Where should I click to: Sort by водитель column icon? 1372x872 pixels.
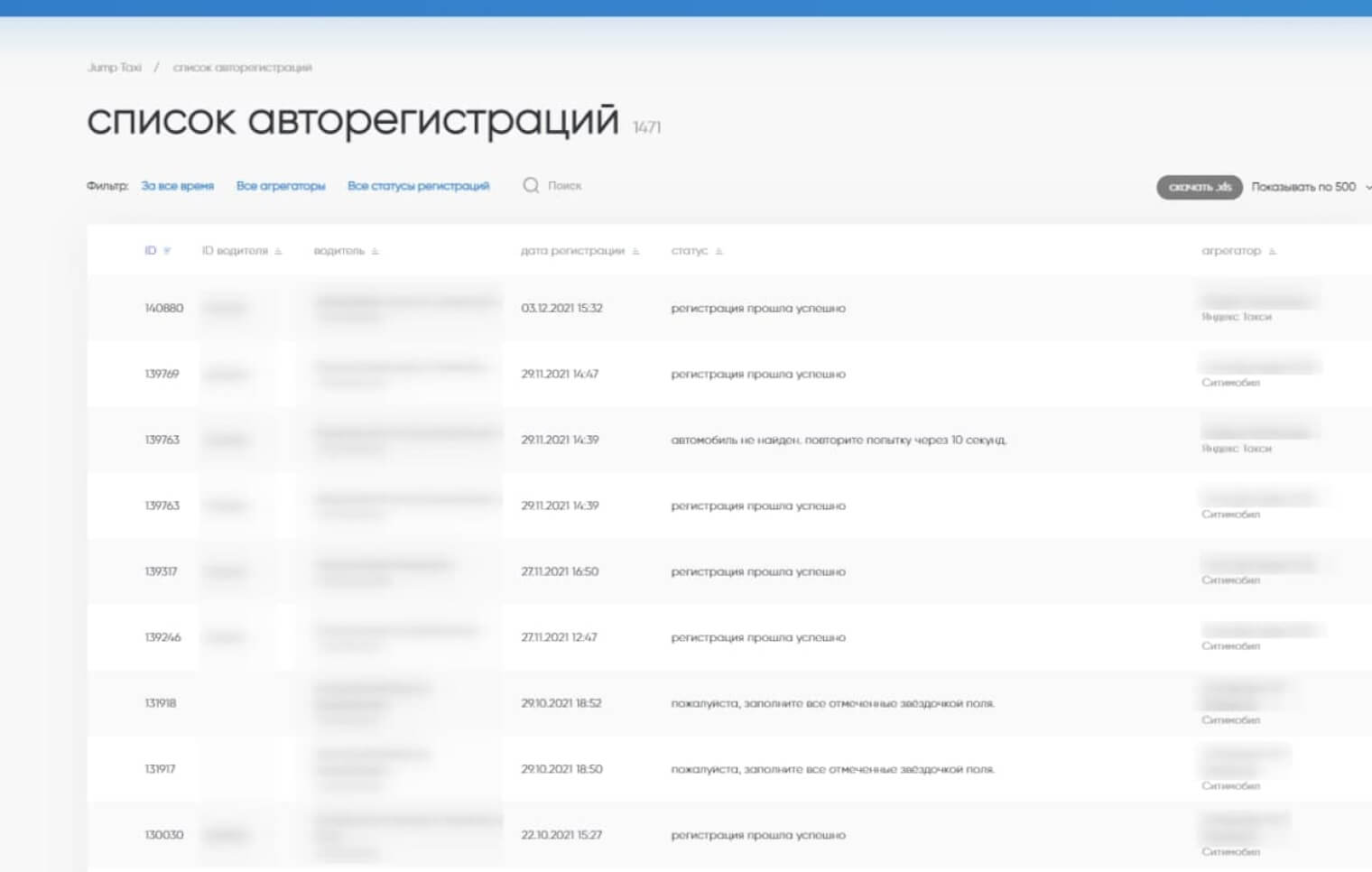pyautogui.click(x=375, y=251)
